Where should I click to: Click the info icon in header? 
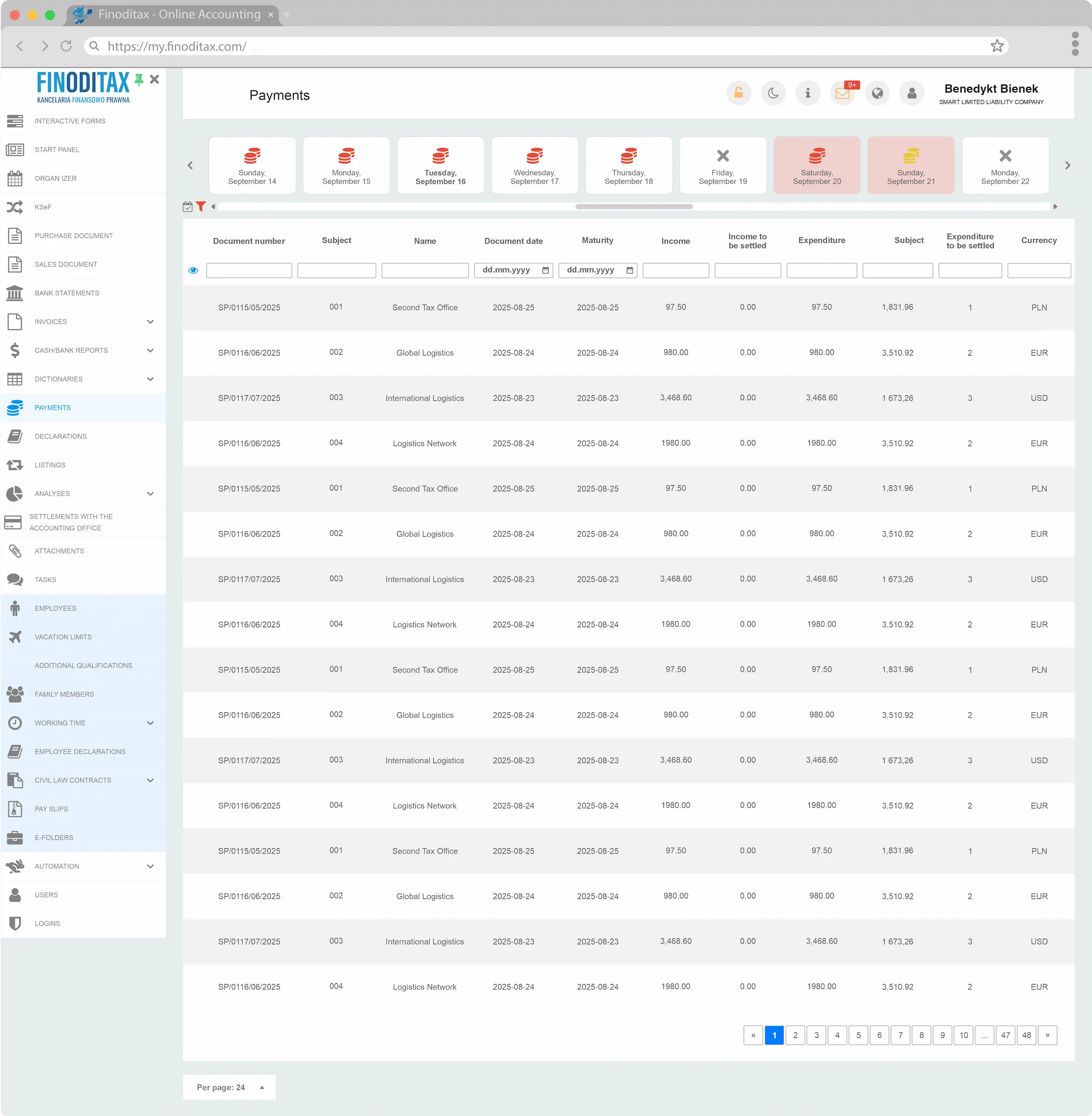point(808,93)
